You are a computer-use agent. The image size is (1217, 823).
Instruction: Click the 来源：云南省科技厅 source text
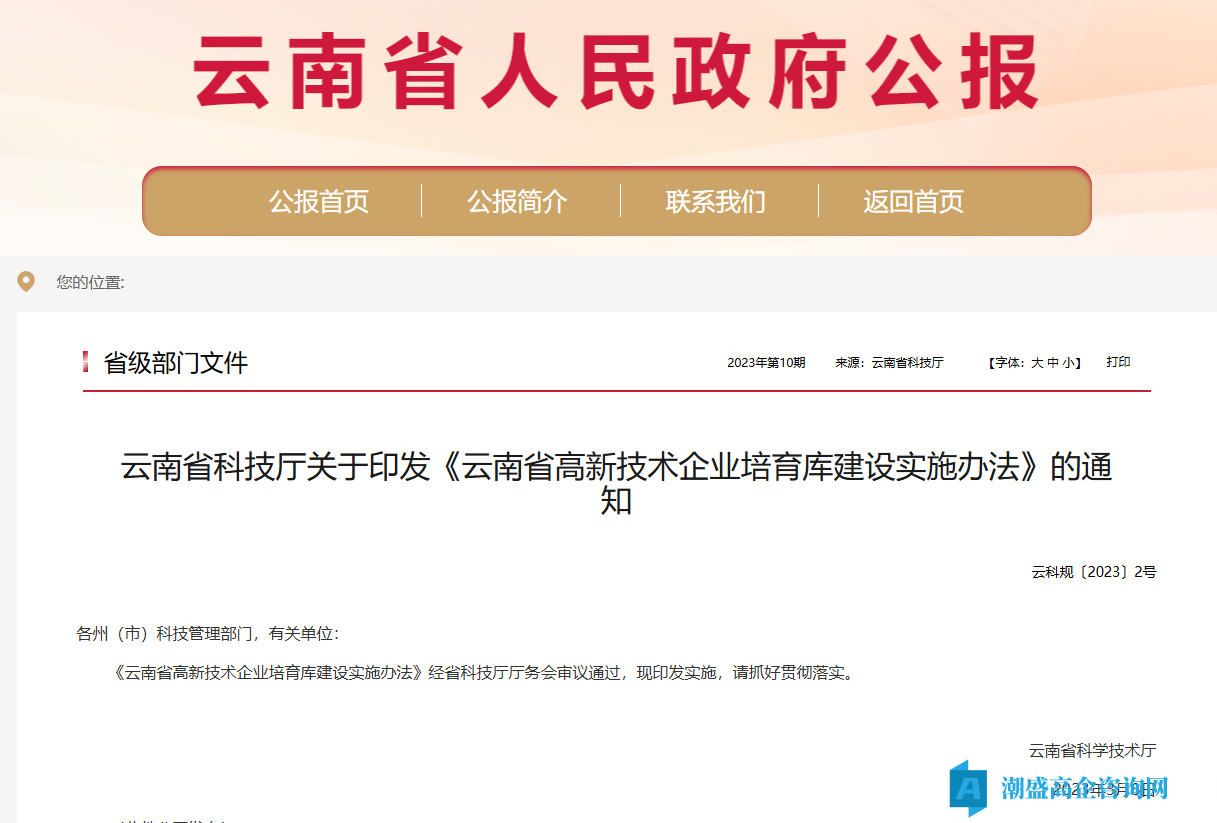pyautogui.click(x=889, y=363)
